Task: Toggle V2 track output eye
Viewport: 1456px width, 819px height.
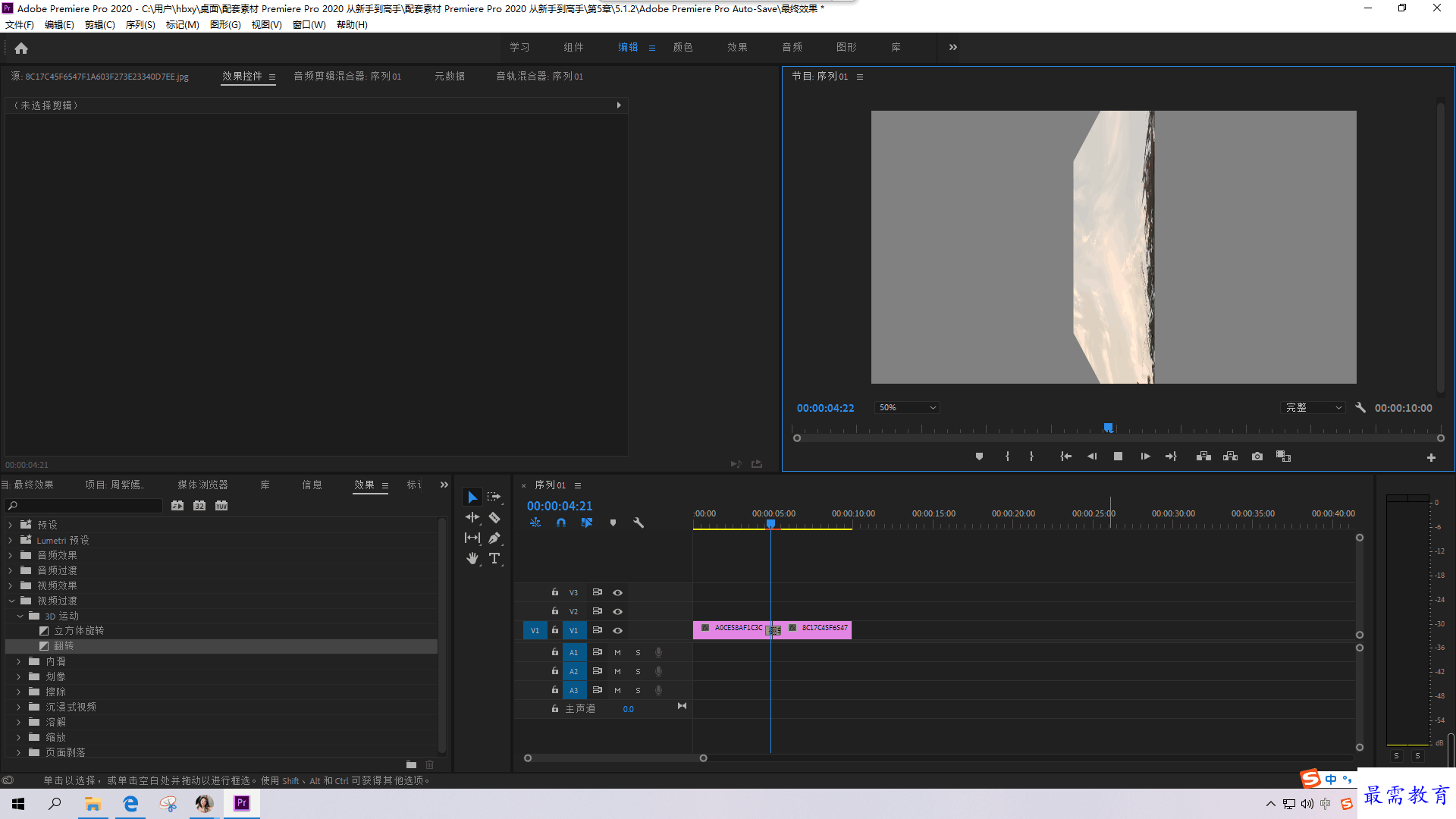Action: [x=617, y=611]
